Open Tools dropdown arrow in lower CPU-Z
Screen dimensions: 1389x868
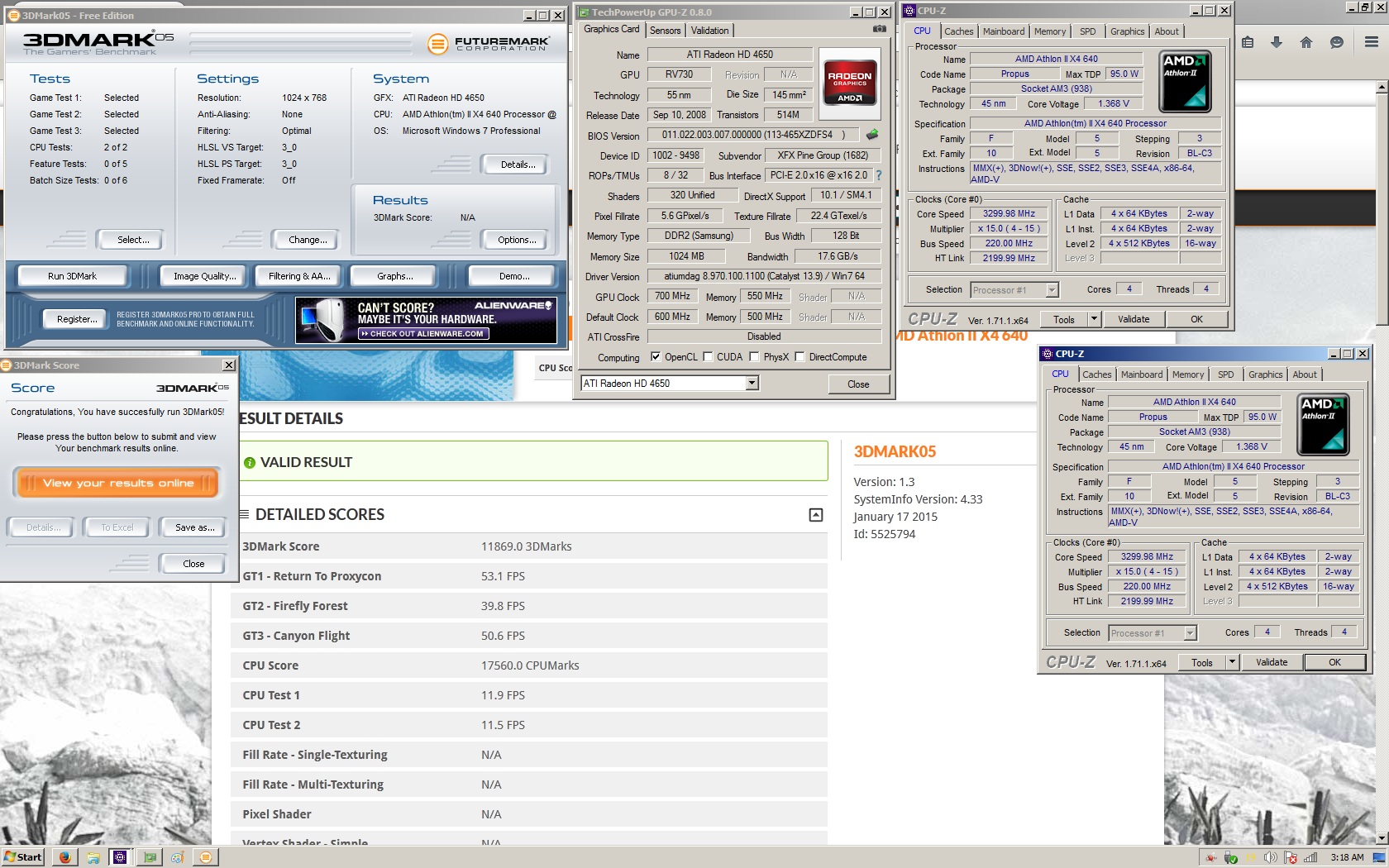(x=1232, y=662)
